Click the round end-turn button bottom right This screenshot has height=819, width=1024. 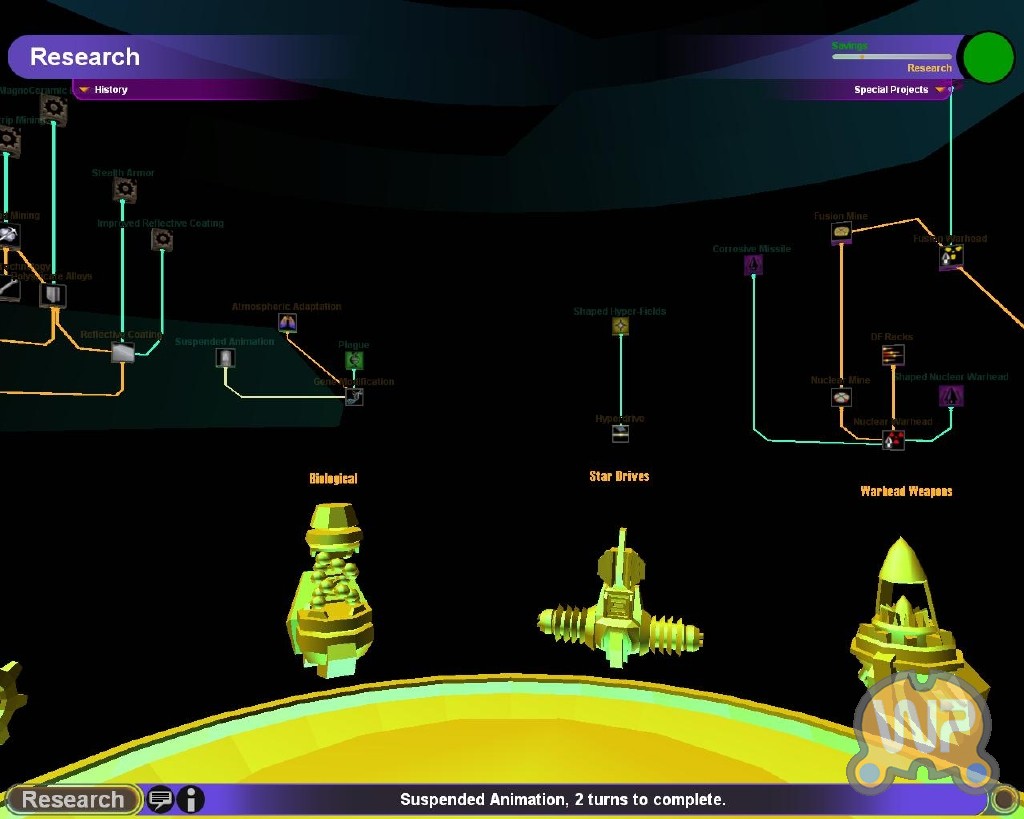point(1003,799)
